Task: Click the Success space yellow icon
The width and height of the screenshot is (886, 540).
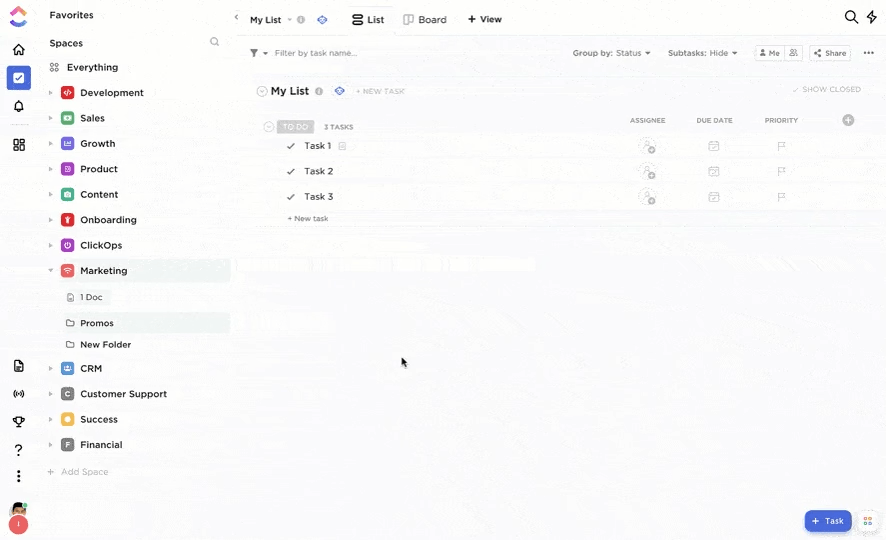Action: click(67, 419)
